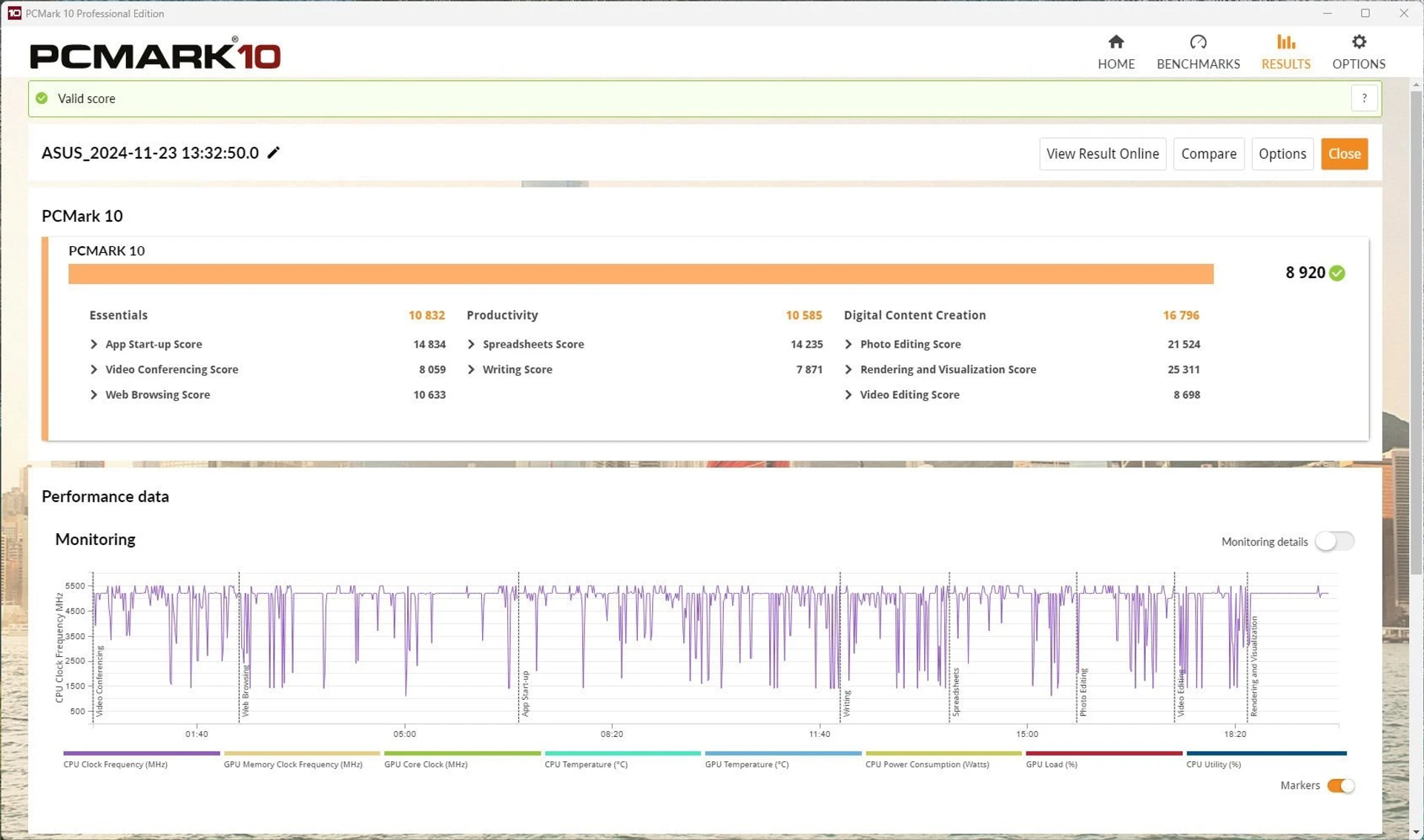1424x840 pixels.
Task: Click the Writing chart marker
Action: click(846, 703)
